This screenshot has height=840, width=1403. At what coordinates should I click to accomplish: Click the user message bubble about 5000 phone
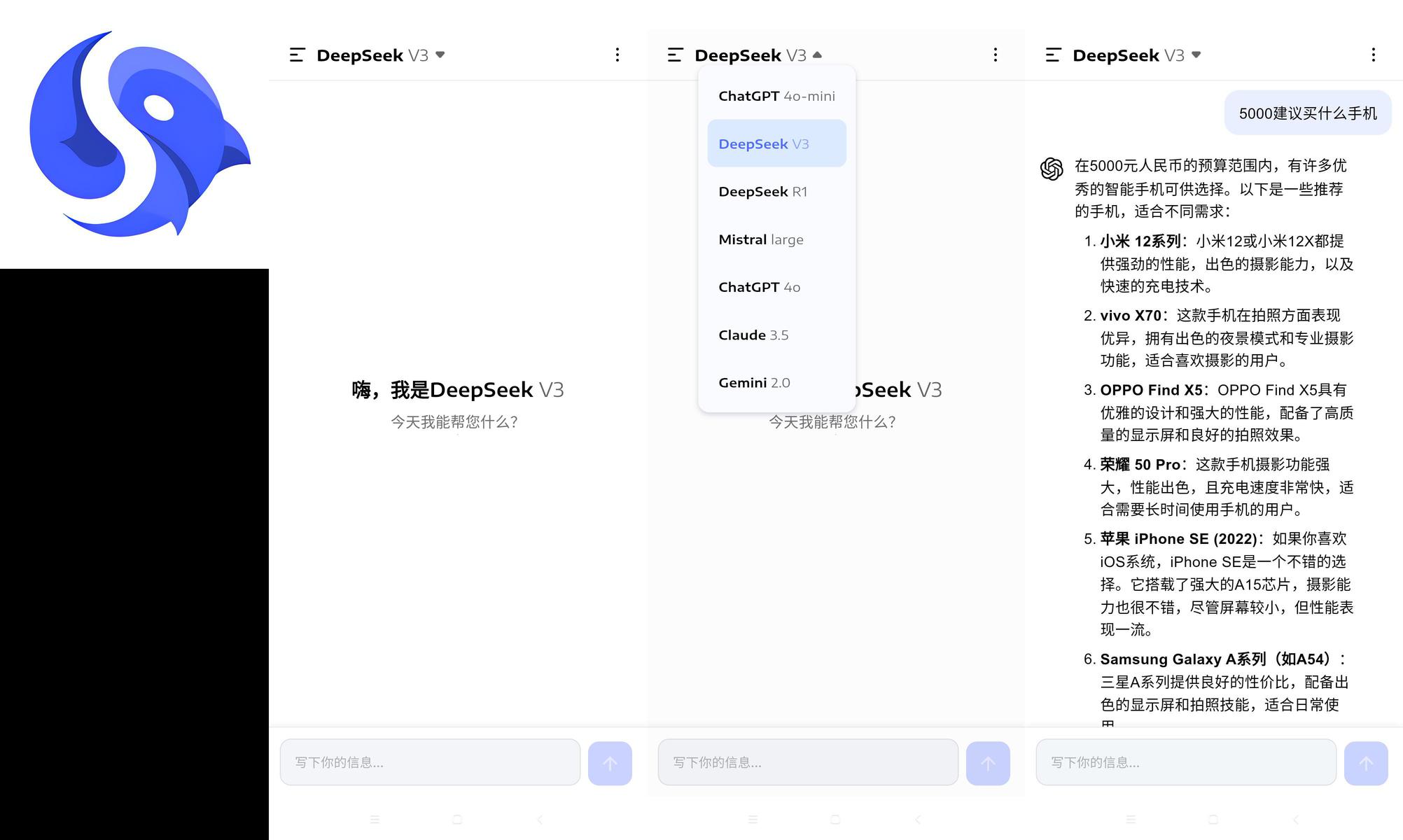pos(1307,113)
